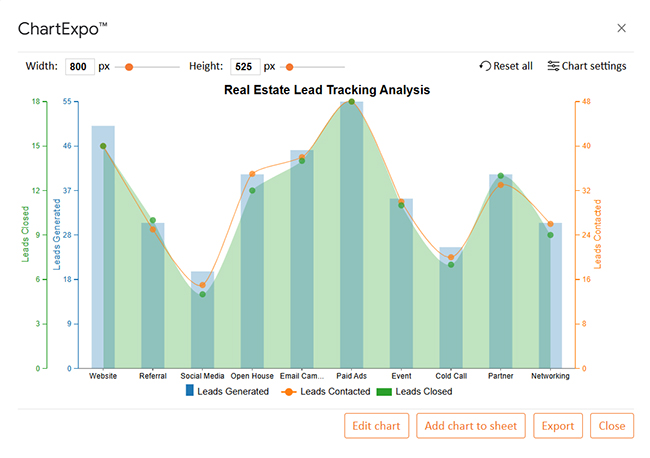Viewport: 650px width, 458px height.
Task: Click the Cold Call bar
Action: tap(451, 310)
